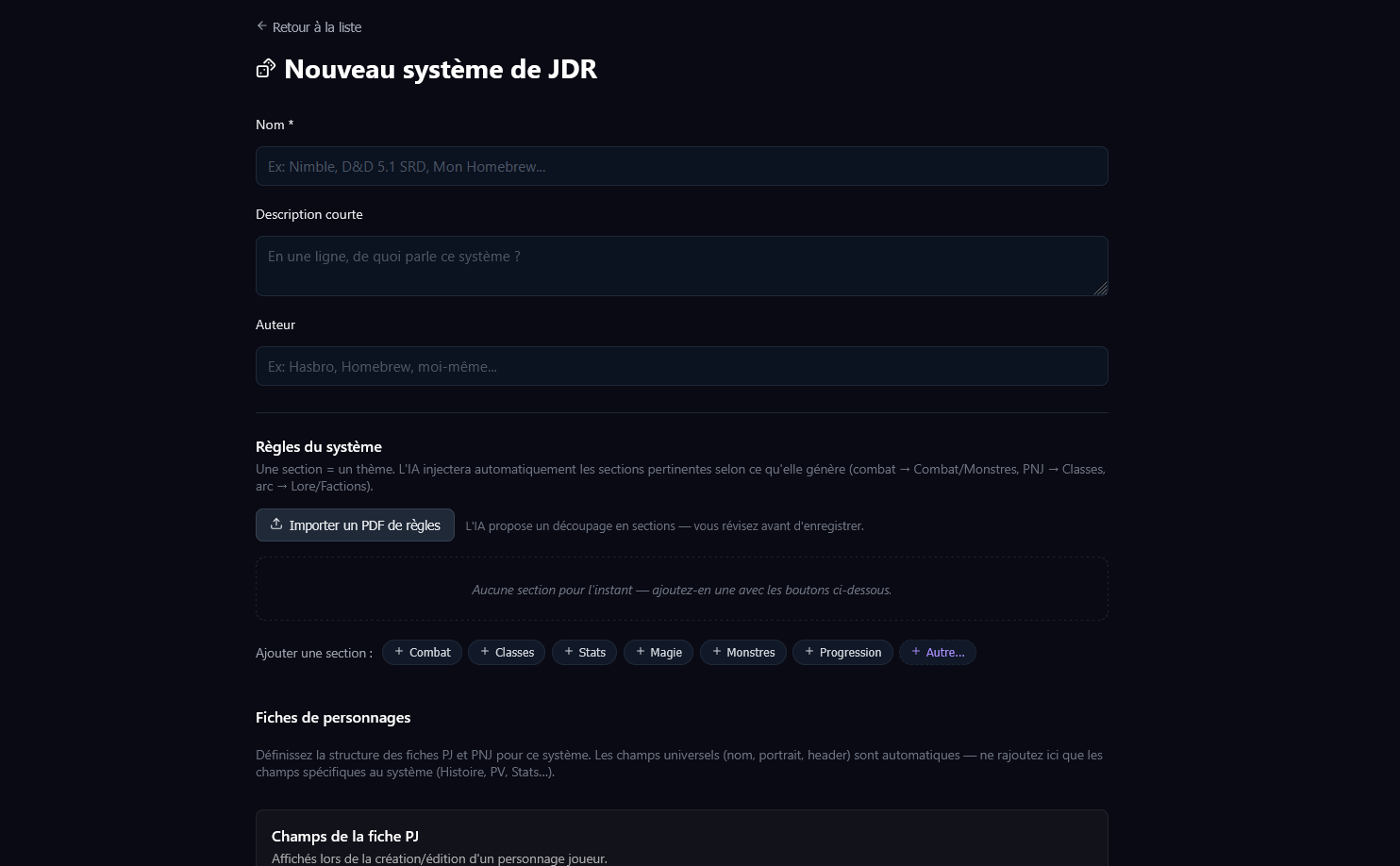Click the Règles du système heading
The image size is (1400, 866).
(x=319, y=447)
